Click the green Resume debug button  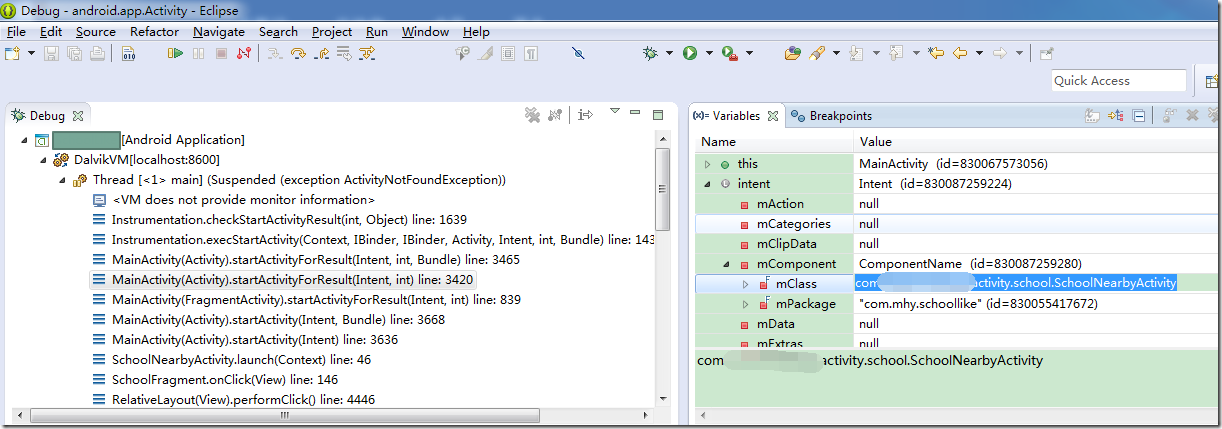175,53
